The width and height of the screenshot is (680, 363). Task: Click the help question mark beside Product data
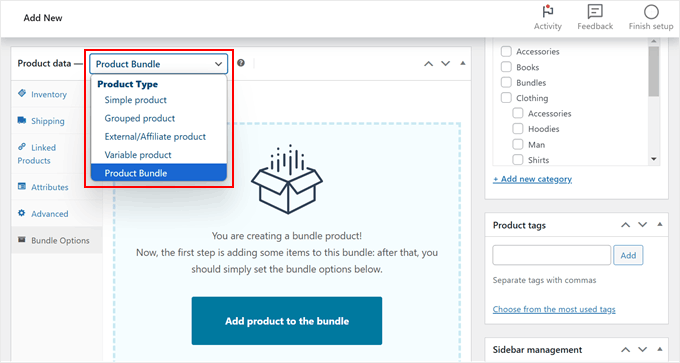tap(241, 63)
